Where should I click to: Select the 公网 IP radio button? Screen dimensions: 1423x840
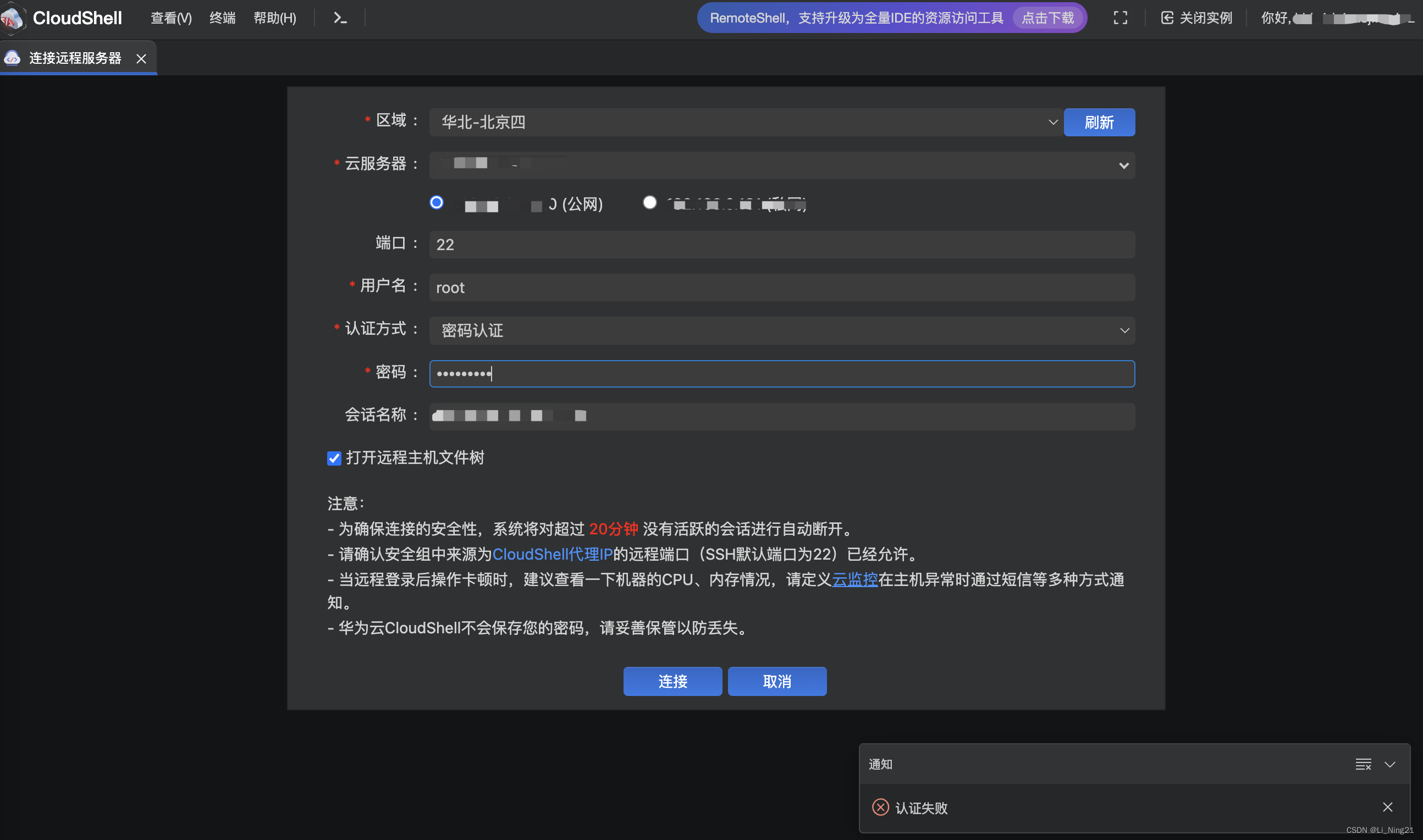[x=437, y=203]
